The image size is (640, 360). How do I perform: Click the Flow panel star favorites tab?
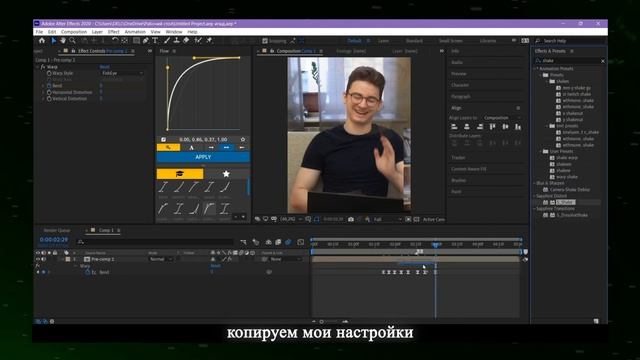point(226,174)
